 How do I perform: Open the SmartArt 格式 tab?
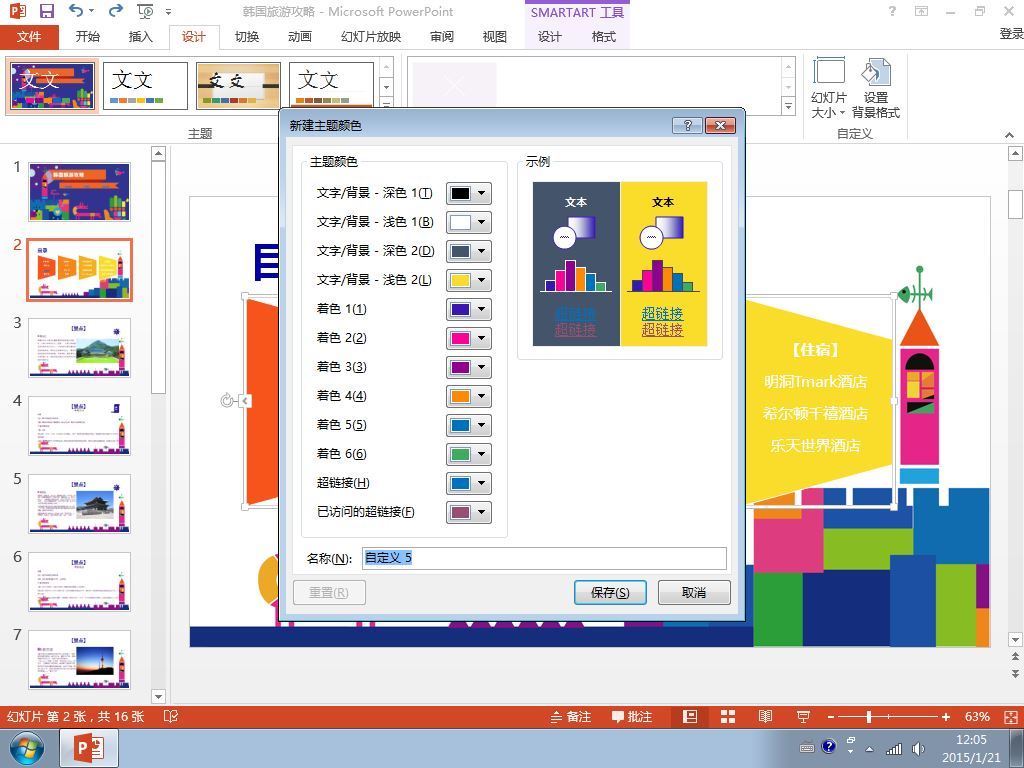click(x=603, y=37)
